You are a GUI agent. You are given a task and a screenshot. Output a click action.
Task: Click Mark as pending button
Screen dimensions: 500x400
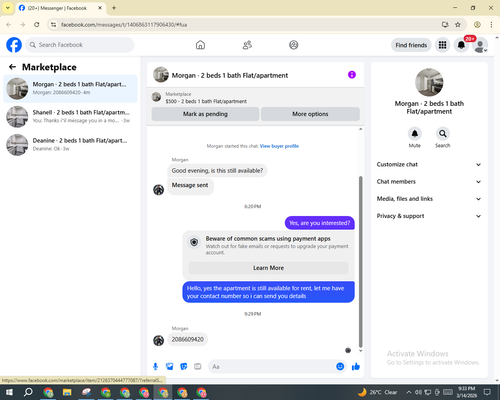[x=205, y=114]
